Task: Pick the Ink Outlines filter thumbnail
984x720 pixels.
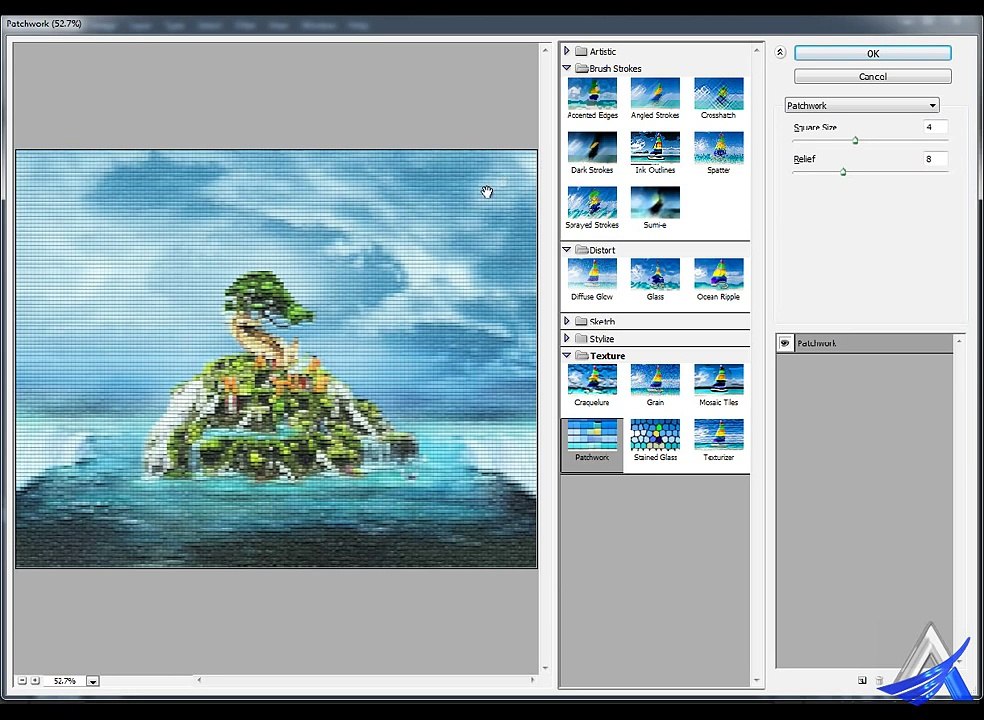Action: tap(655, 148)
